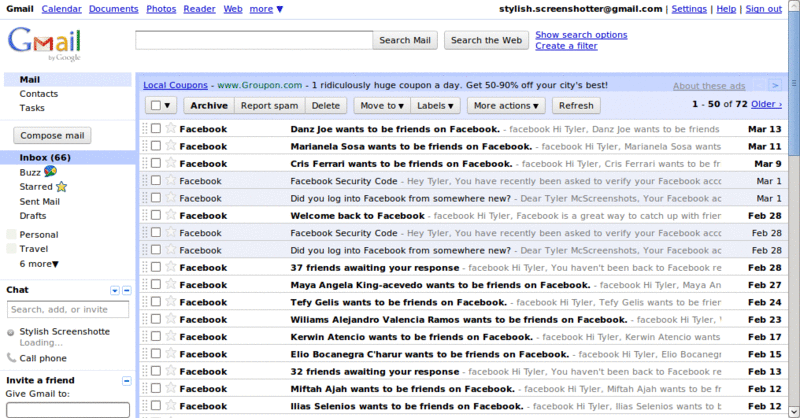Grab the drag handle on Danz Joe email
Viewport: 800px width, 418px height.
point(145,129)
